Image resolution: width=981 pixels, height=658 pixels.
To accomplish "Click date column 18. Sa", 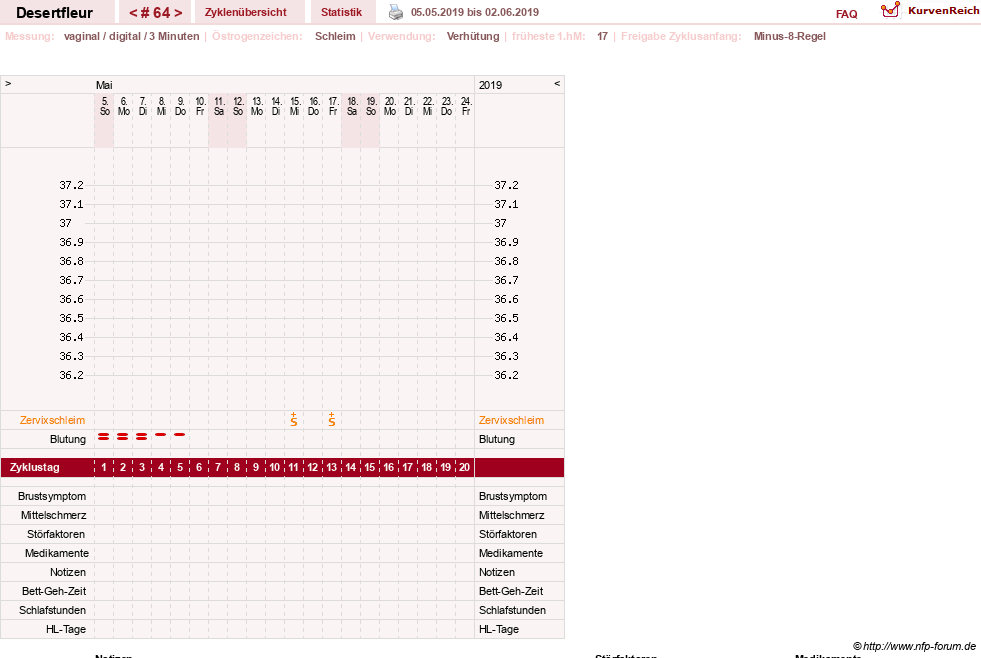I will click(352, 106).
